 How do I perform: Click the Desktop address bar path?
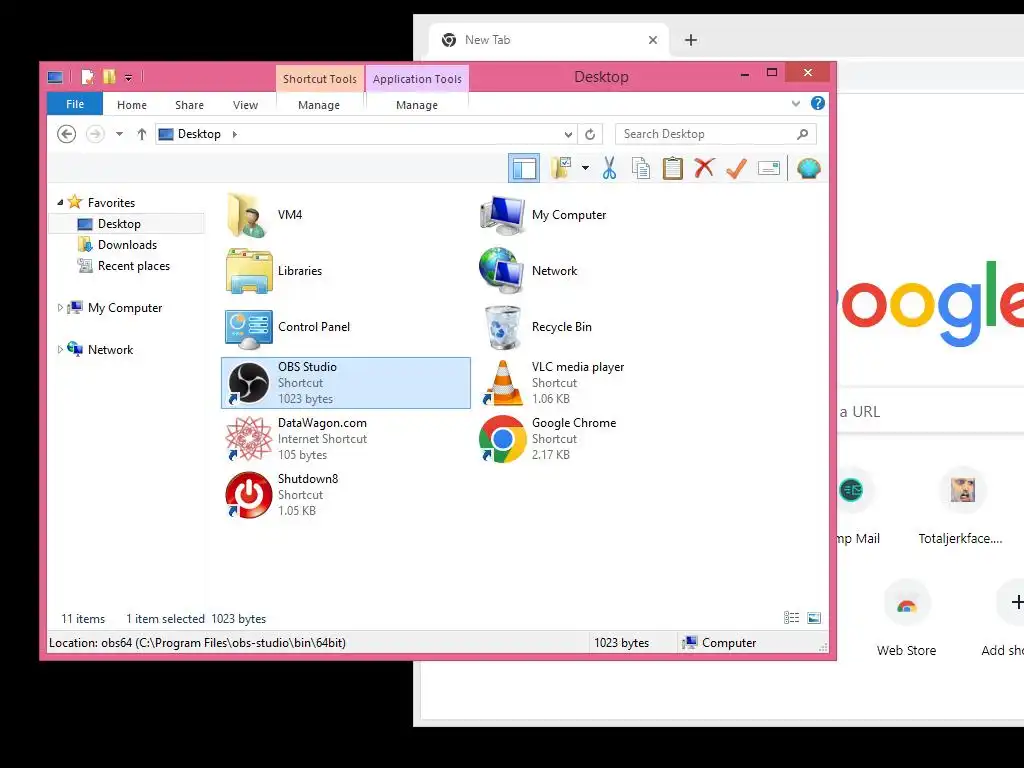[x=199, y=134]
